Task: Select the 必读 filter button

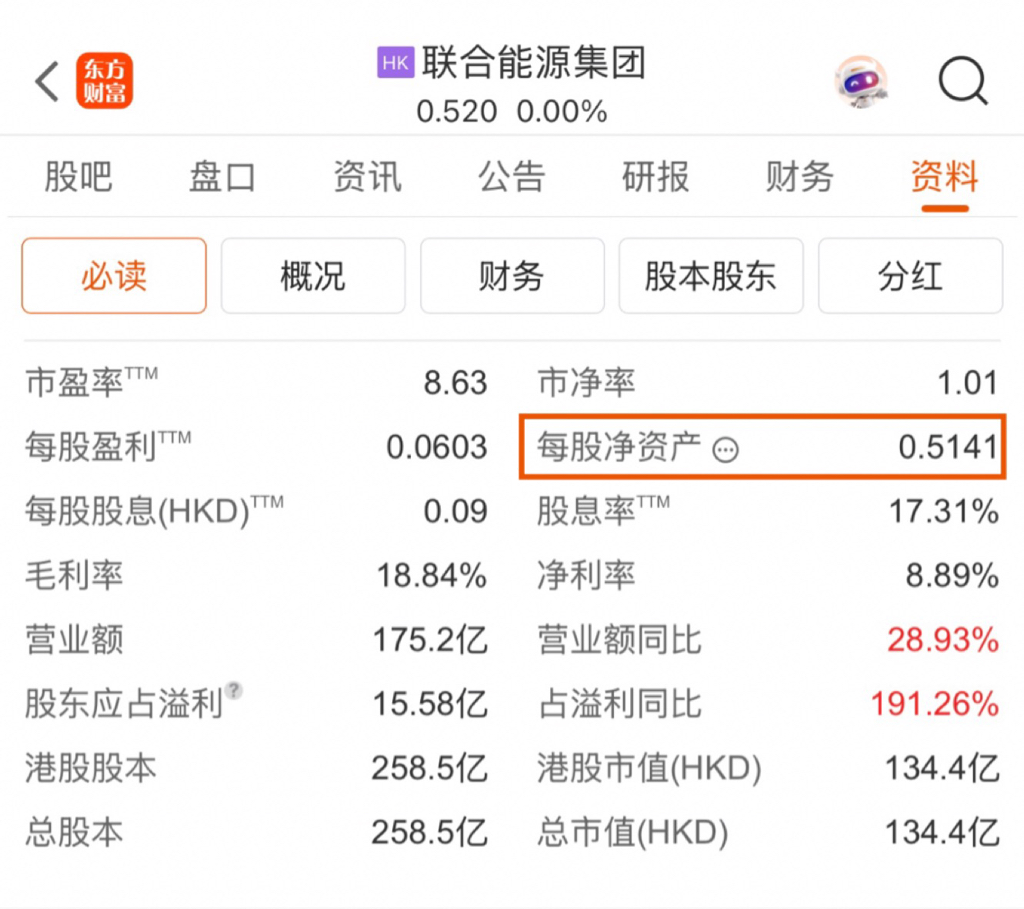Action: tap(114, 276)
